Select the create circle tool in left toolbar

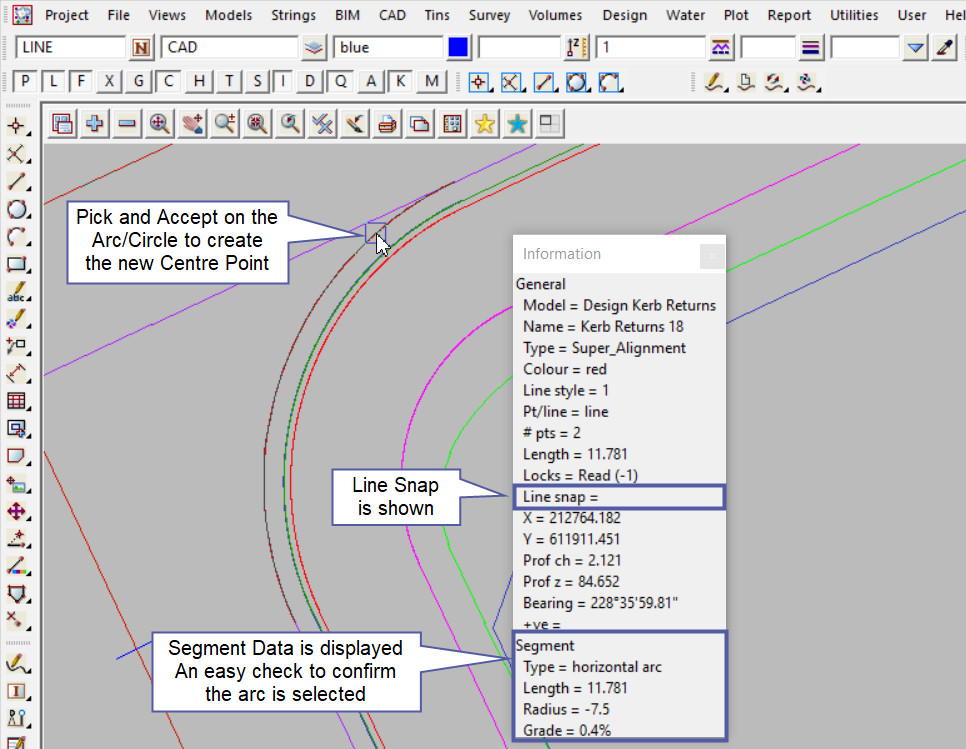click(16, 209)
